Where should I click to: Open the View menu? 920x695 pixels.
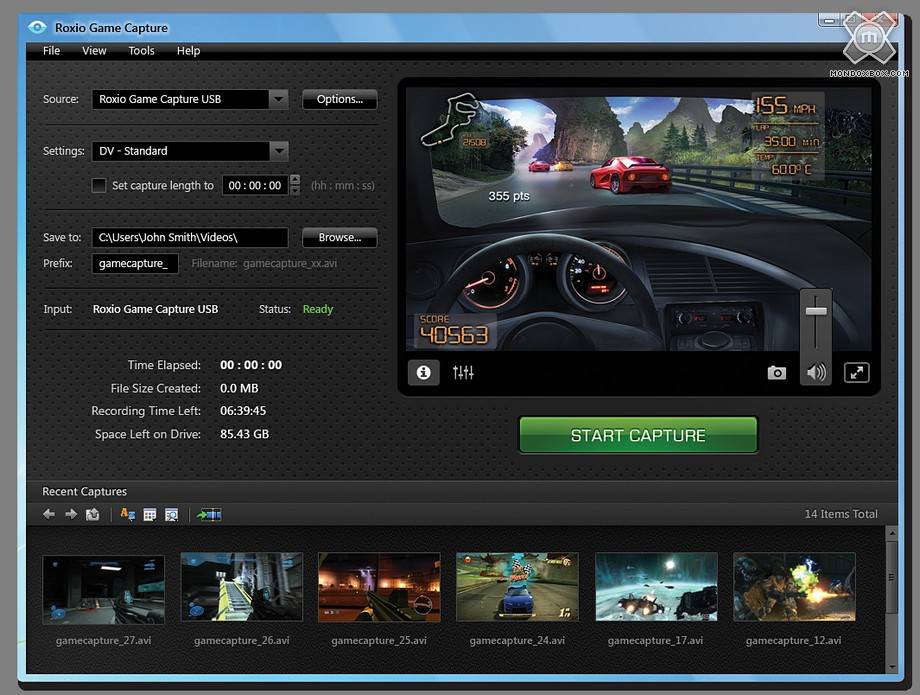94,51
